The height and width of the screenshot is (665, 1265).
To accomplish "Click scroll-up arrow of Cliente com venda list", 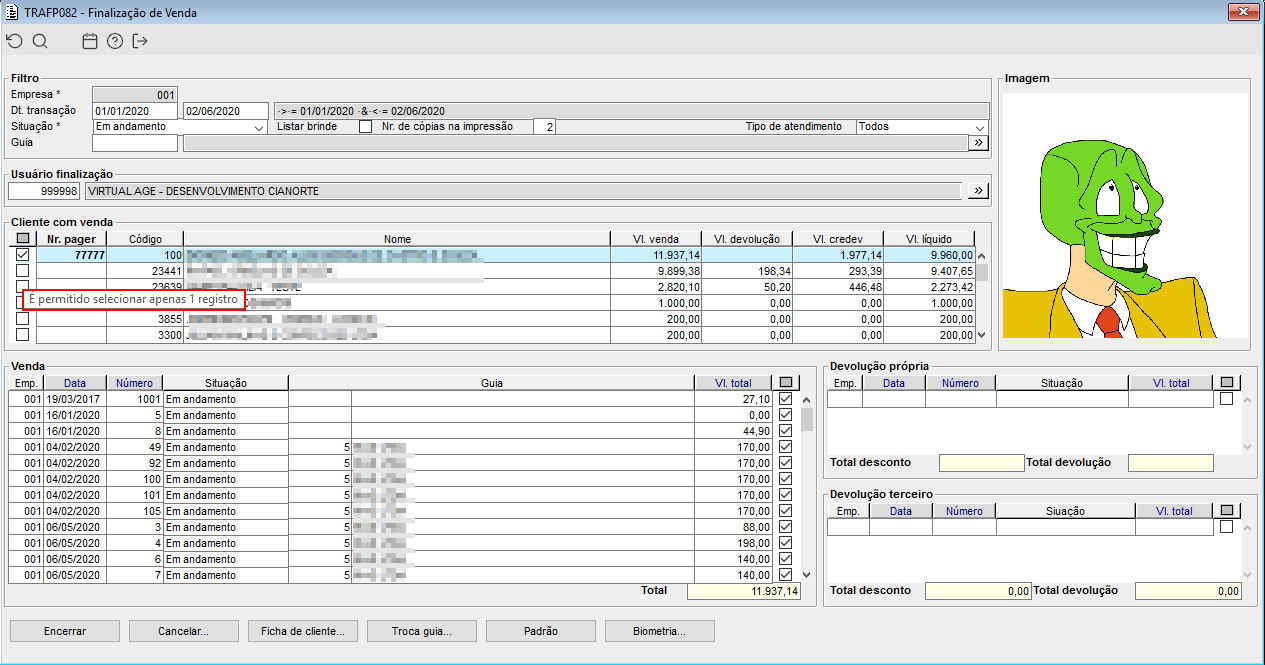I will coord(981,255).
